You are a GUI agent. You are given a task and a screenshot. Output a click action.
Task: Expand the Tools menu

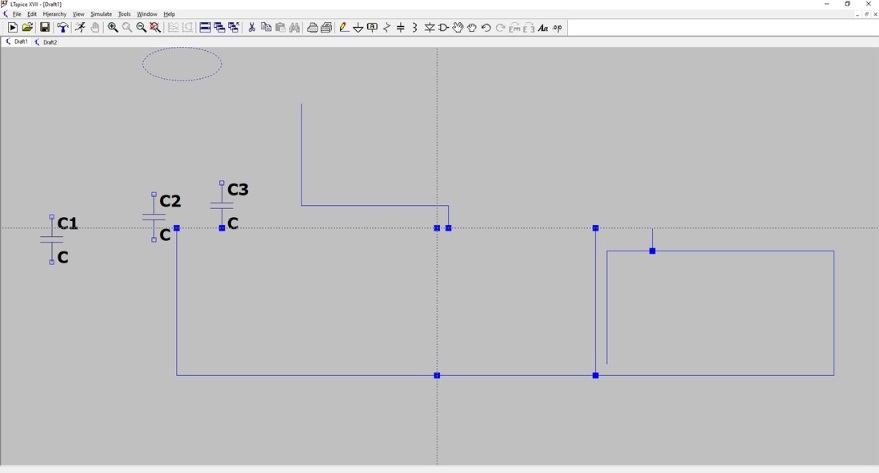(124, 14)
